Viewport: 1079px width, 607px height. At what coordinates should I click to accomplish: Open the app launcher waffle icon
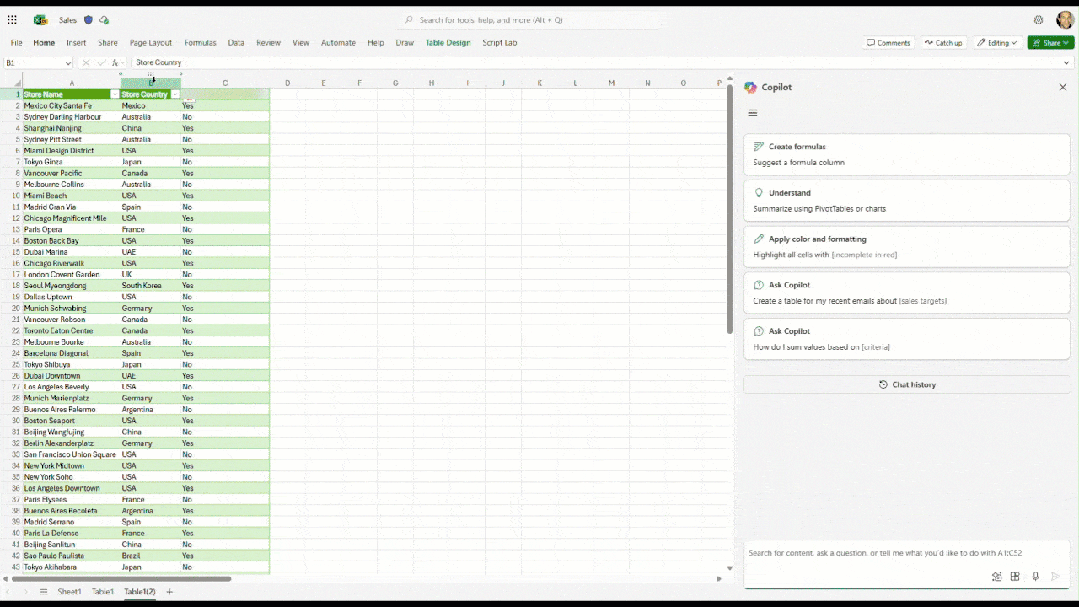[x=12, y=20]
